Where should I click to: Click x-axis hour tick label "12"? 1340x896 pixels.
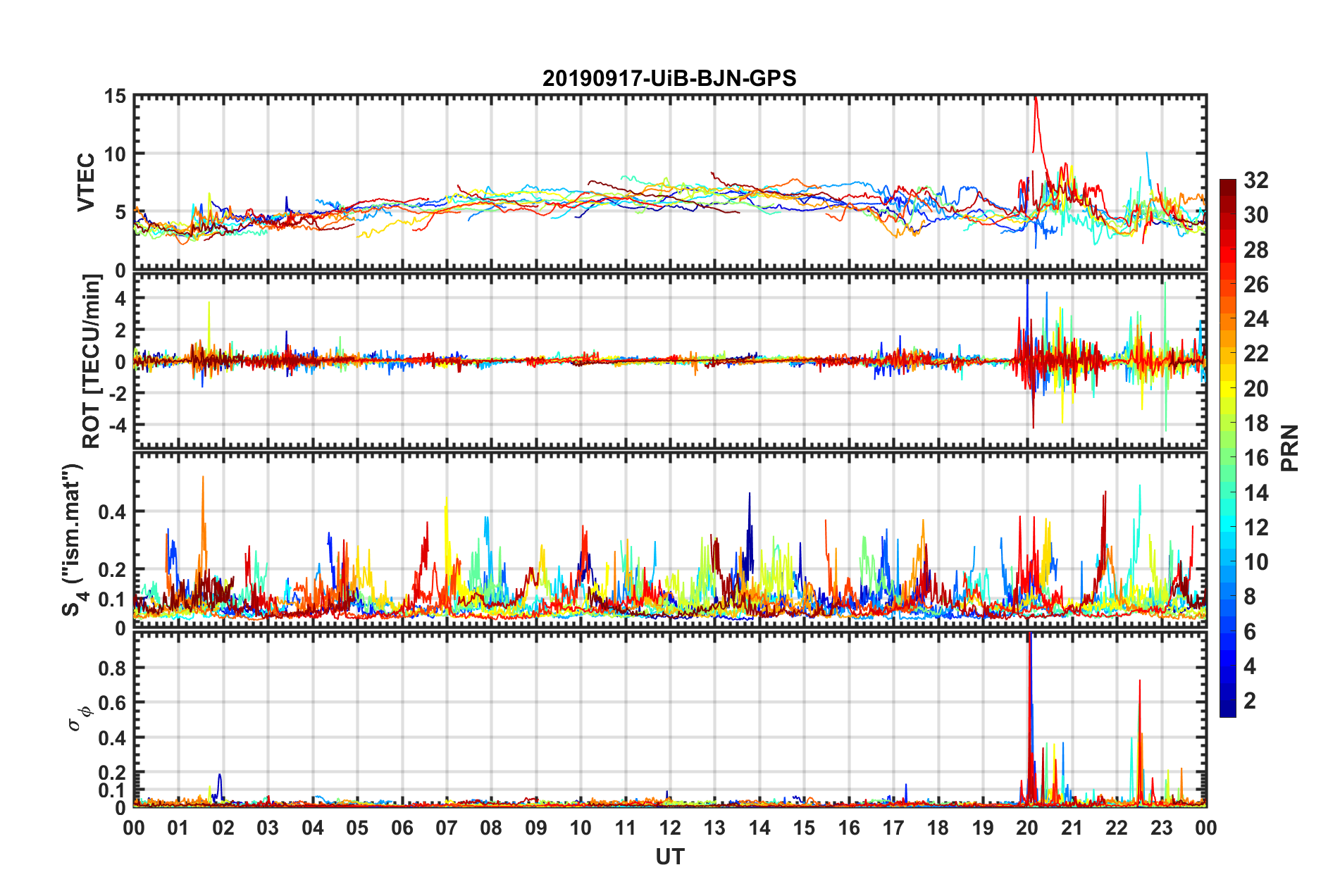(670, 828)
